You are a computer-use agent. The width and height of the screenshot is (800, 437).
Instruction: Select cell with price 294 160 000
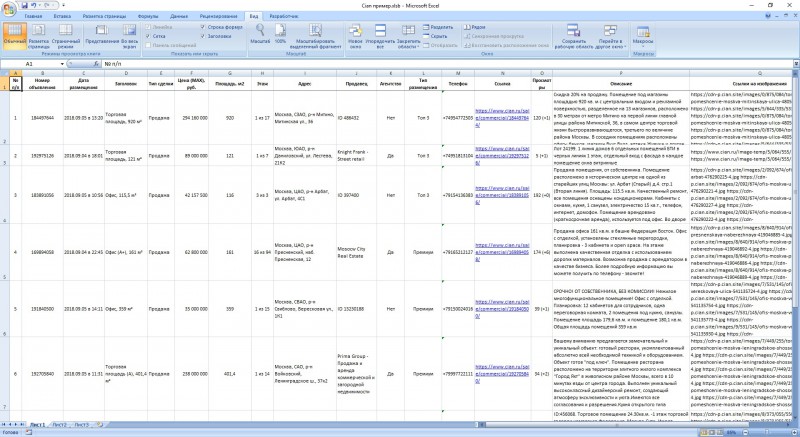pyautogui.click(x=191, y=118)
